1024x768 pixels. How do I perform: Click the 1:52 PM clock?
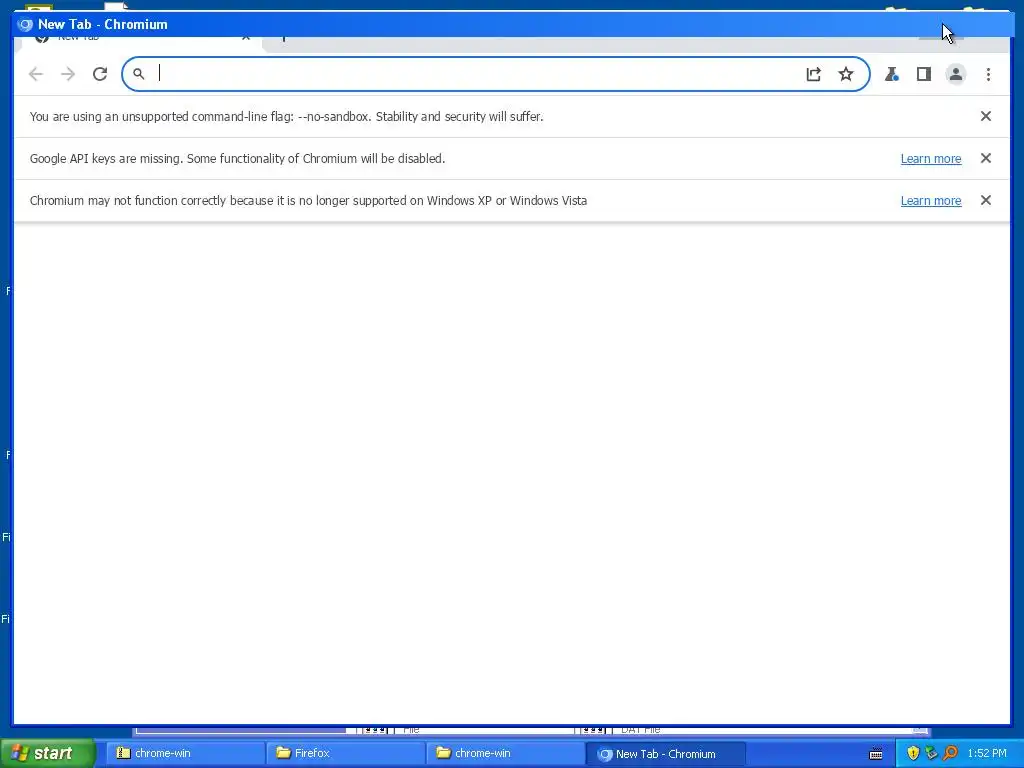(x=987, y=753)
